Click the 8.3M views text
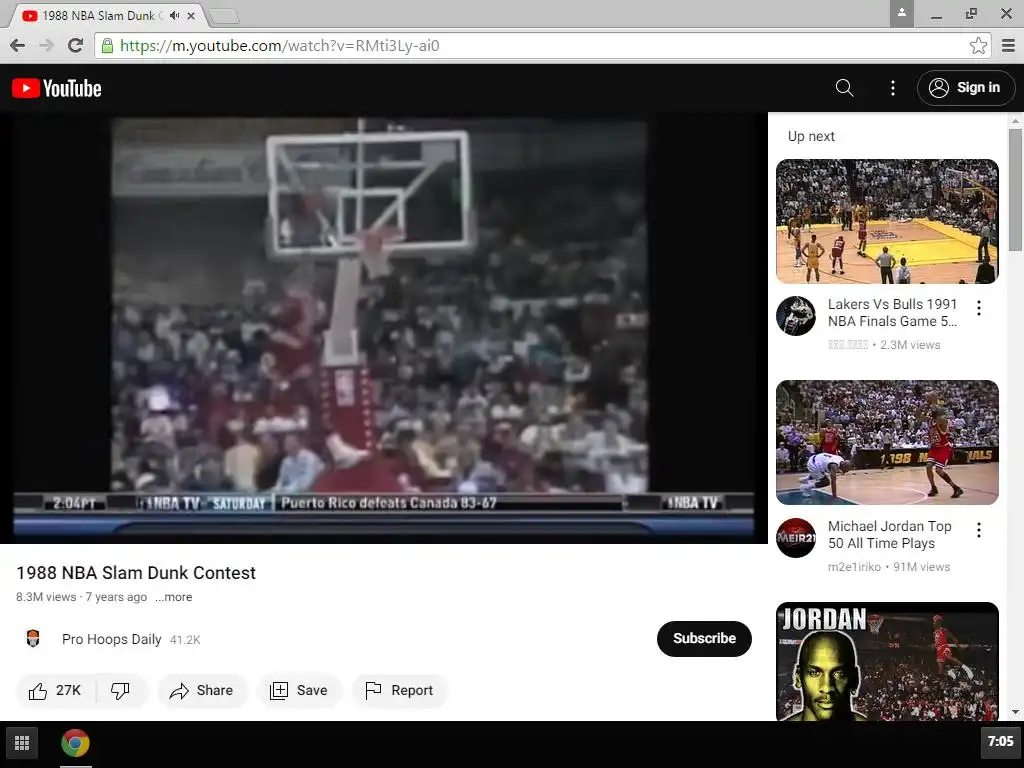 click(46, 597)
